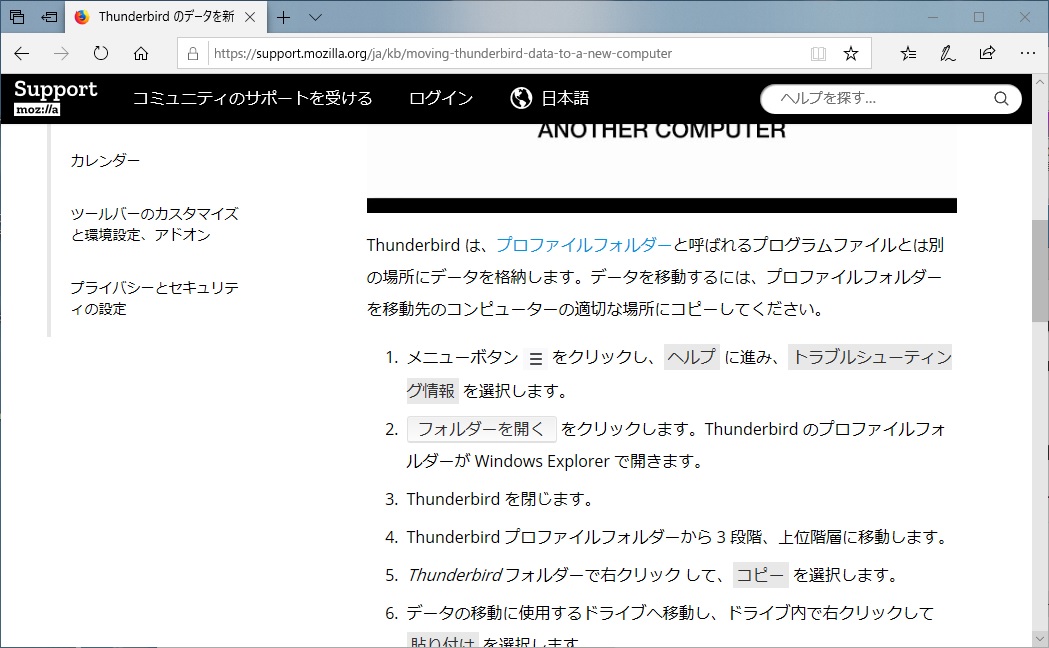The image size is (1049, 648).
Task: Click the site lock security icon
Action: (193, 53)
